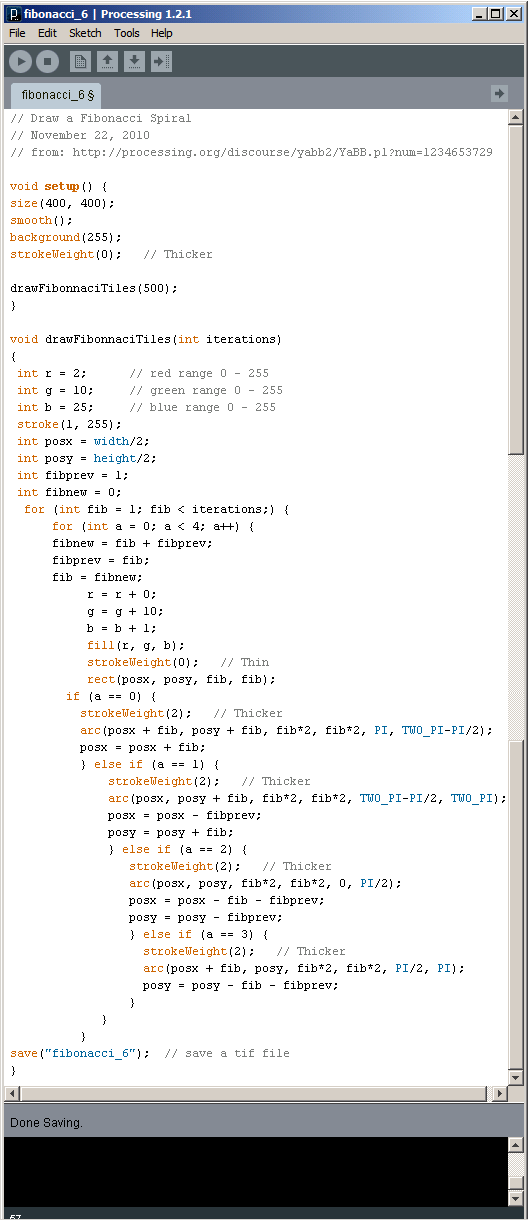Click the 'background(255);' code line
The height and width of the screenshot is (1220, 528).
66,237
